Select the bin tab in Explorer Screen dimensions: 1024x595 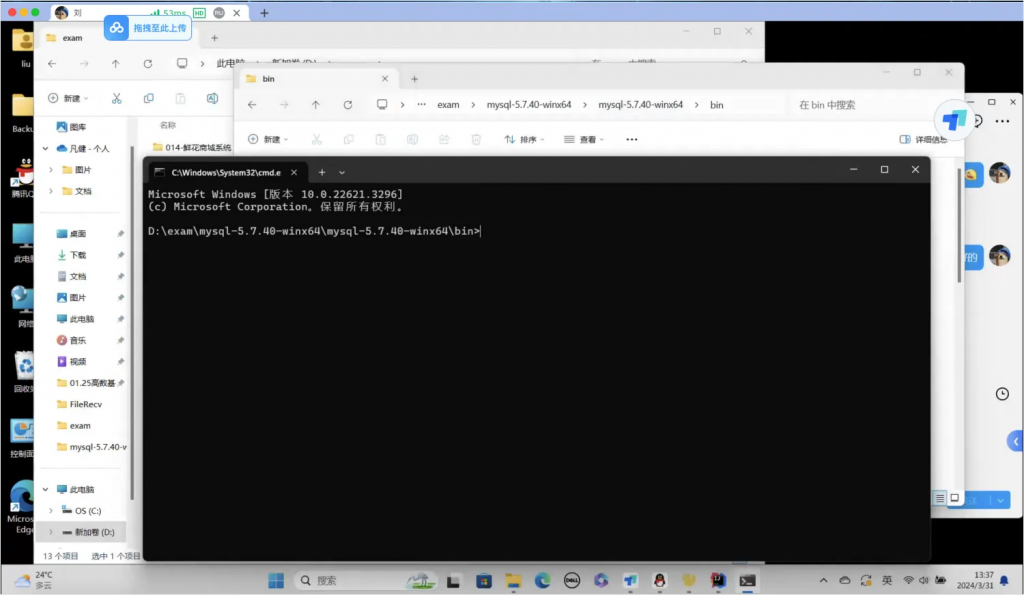pyautogui.click(x=300, y=79)
